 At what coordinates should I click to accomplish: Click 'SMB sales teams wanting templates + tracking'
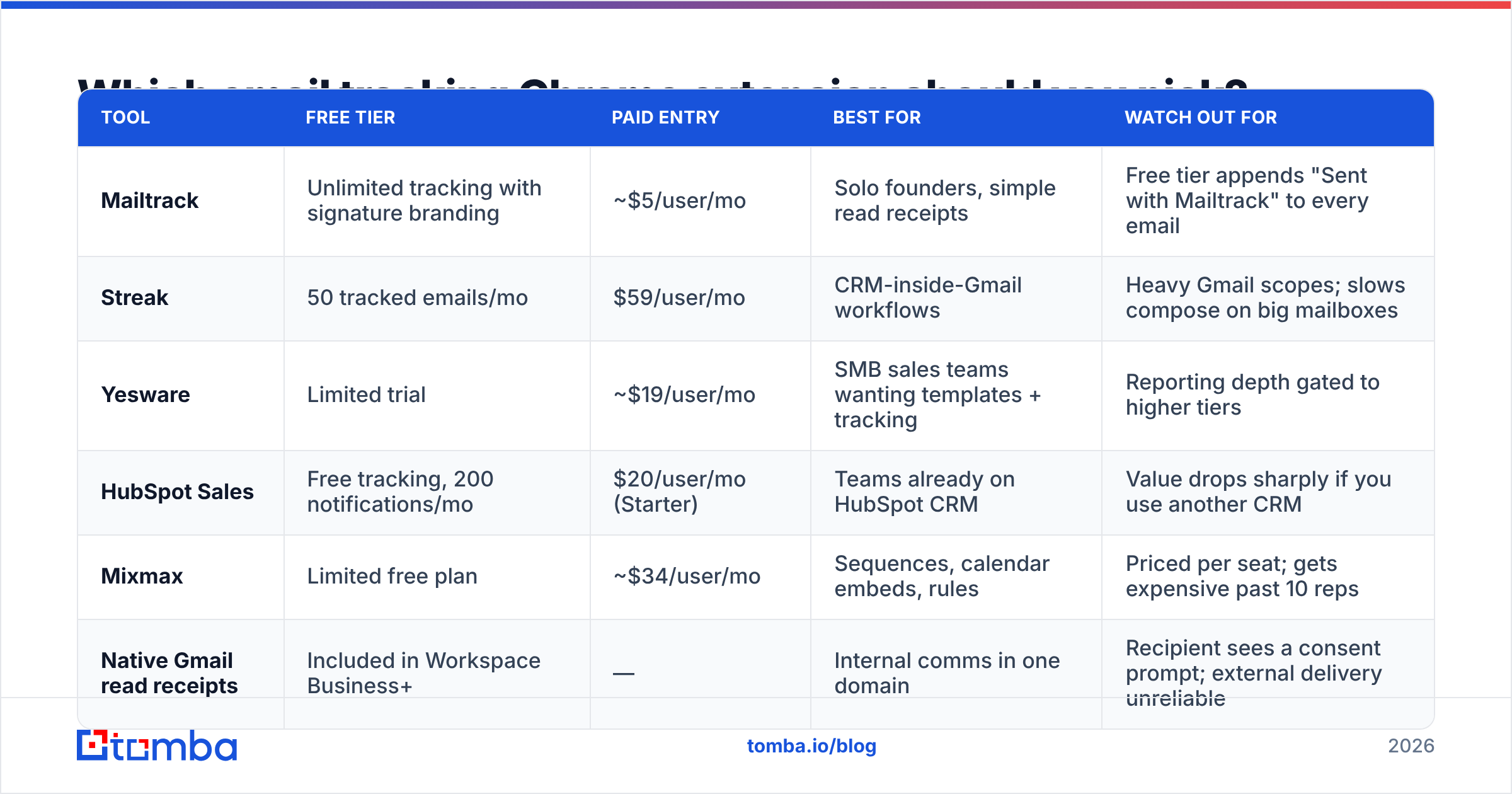click(x=938, y=394)
